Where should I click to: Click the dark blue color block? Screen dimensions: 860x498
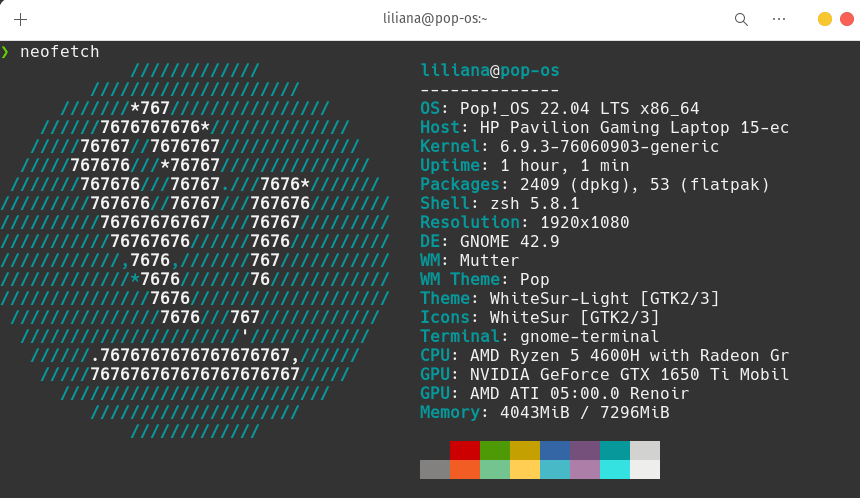[x=555, y=450]
